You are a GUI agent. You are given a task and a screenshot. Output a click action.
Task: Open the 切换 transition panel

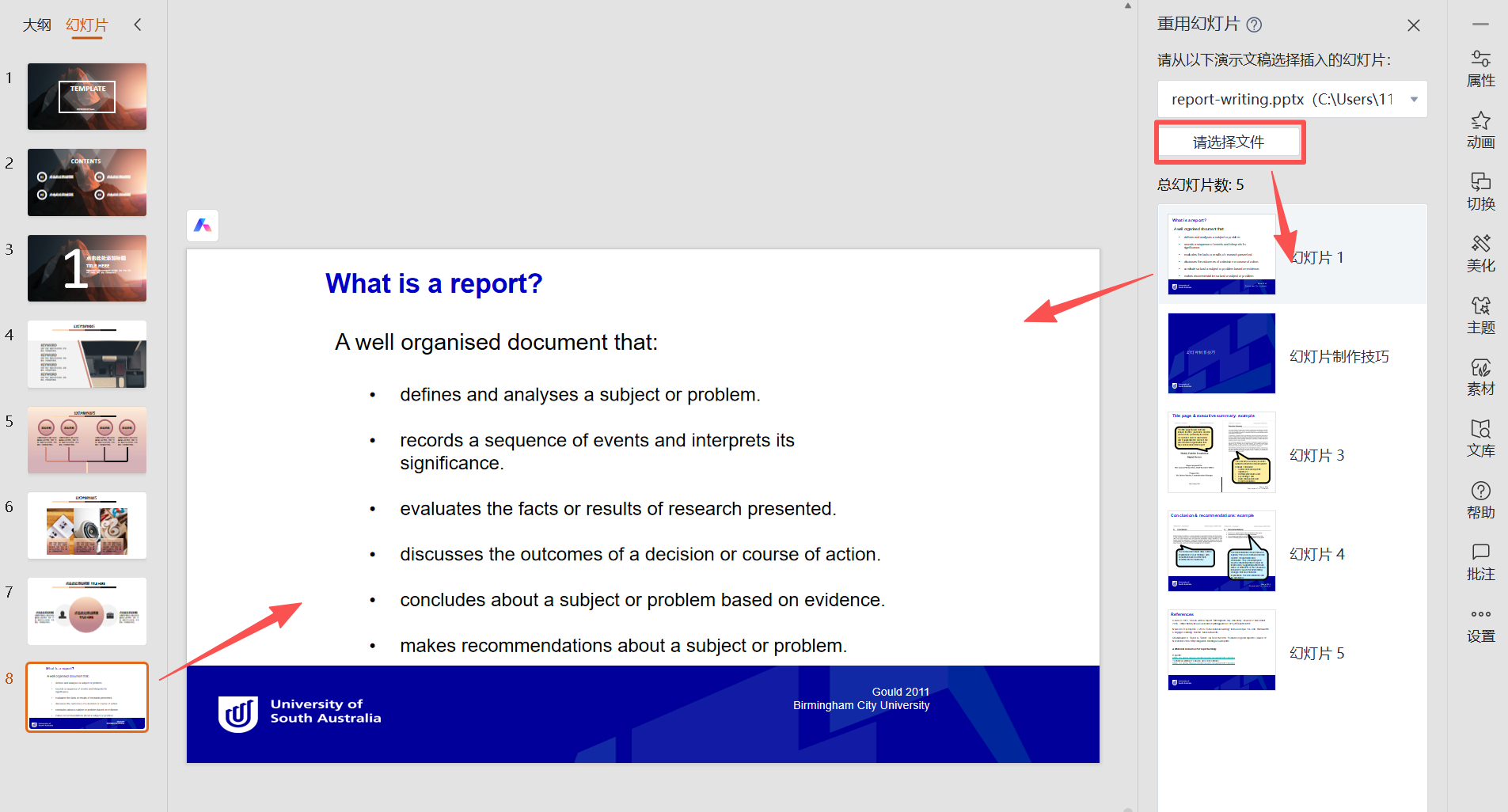pos(1480,192)
